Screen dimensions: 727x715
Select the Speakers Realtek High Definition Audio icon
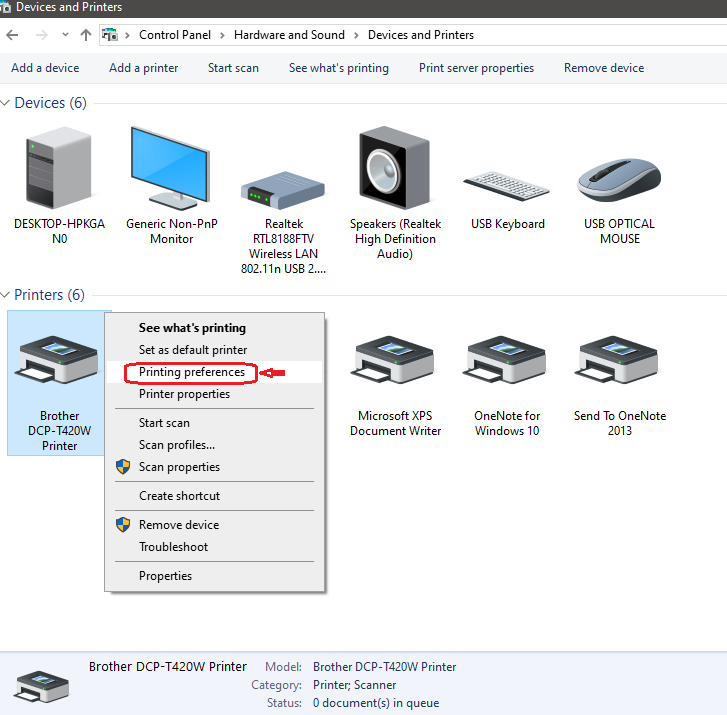point(395,168)
